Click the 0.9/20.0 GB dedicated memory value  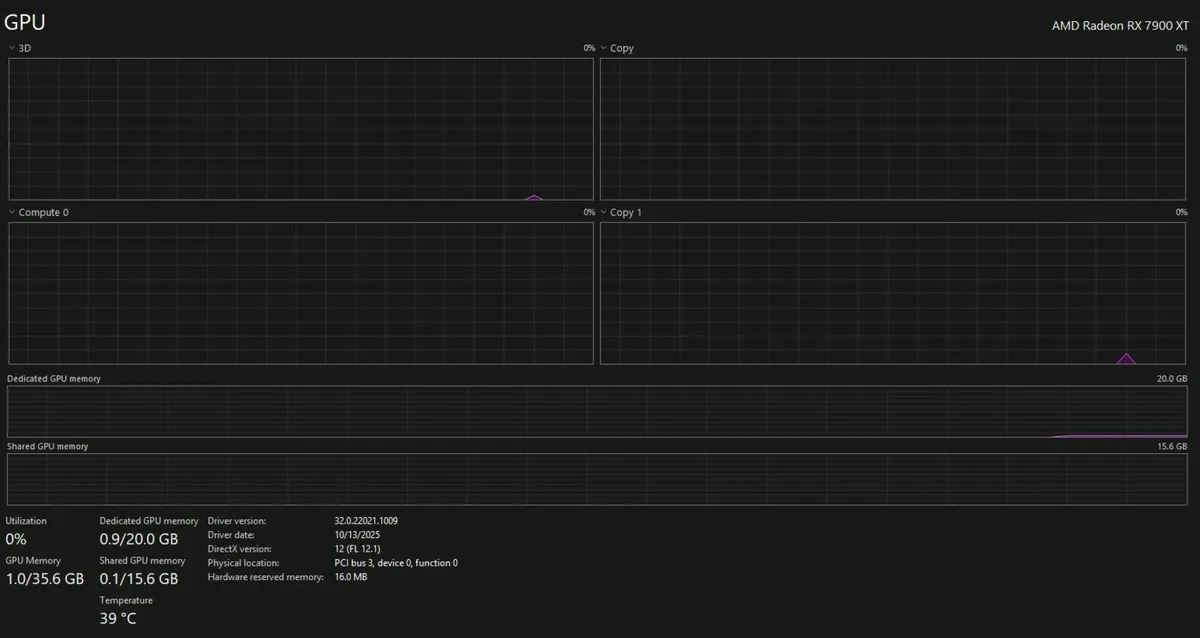(139, 539)
